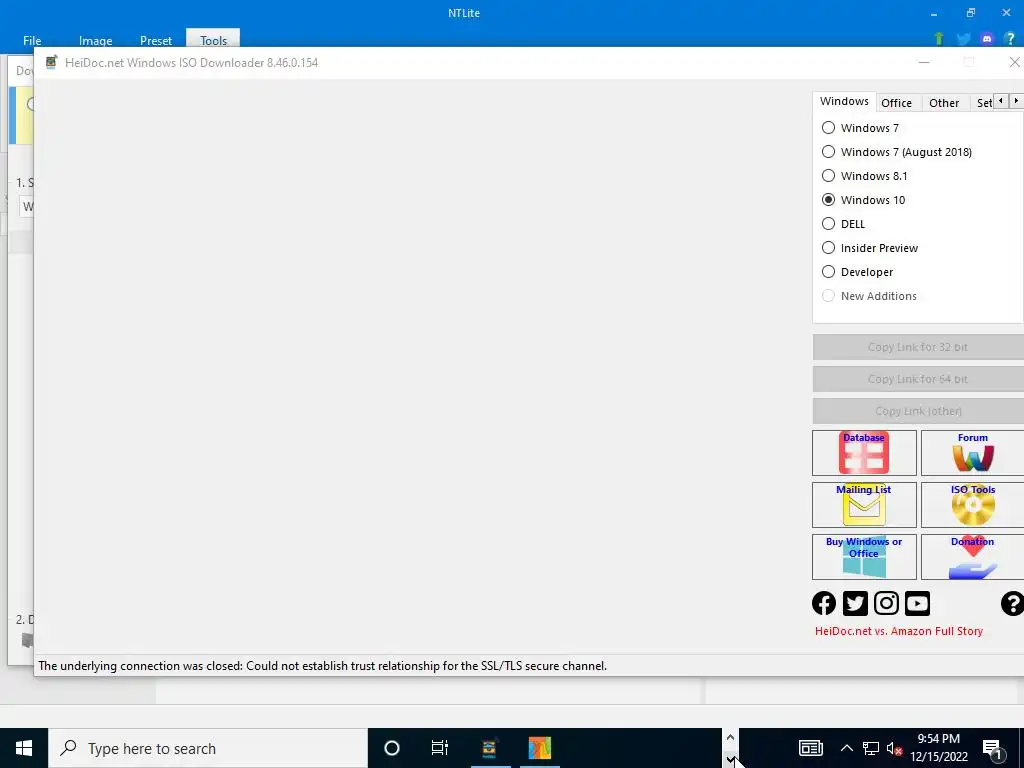Open the Forum icon button
This screenshot has height=768, width=1024.
point(972,453)
